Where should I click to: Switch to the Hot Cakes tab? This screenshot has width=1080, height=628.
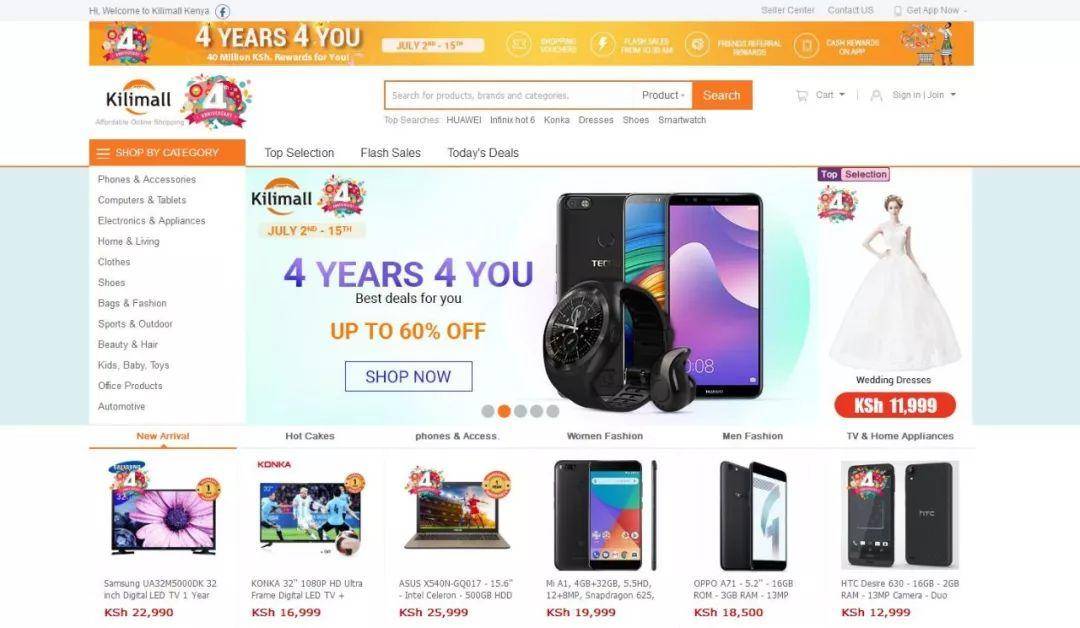(x=310, y=436)
